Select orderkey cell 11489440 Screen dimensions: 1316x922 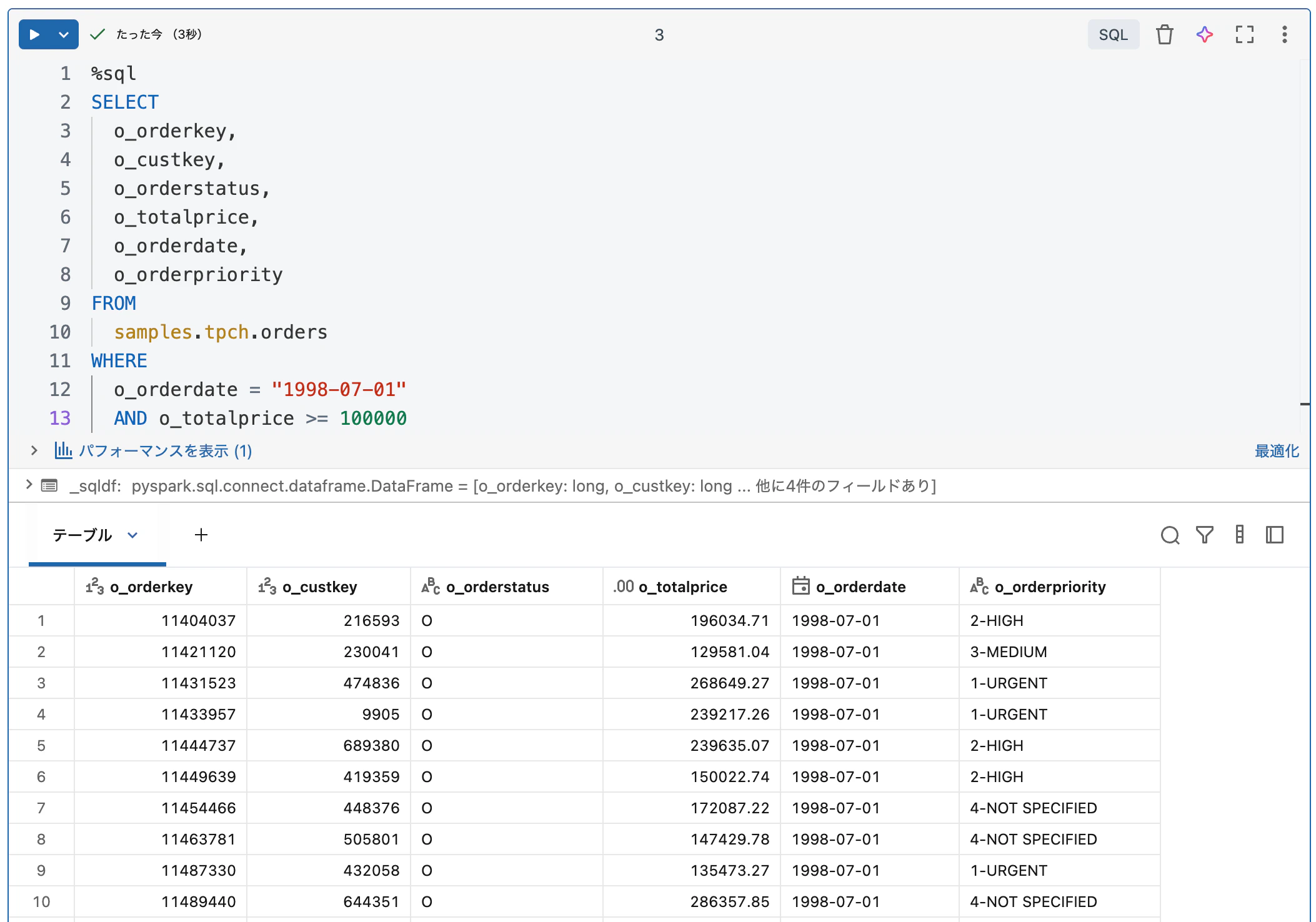[x=161, y=901]
